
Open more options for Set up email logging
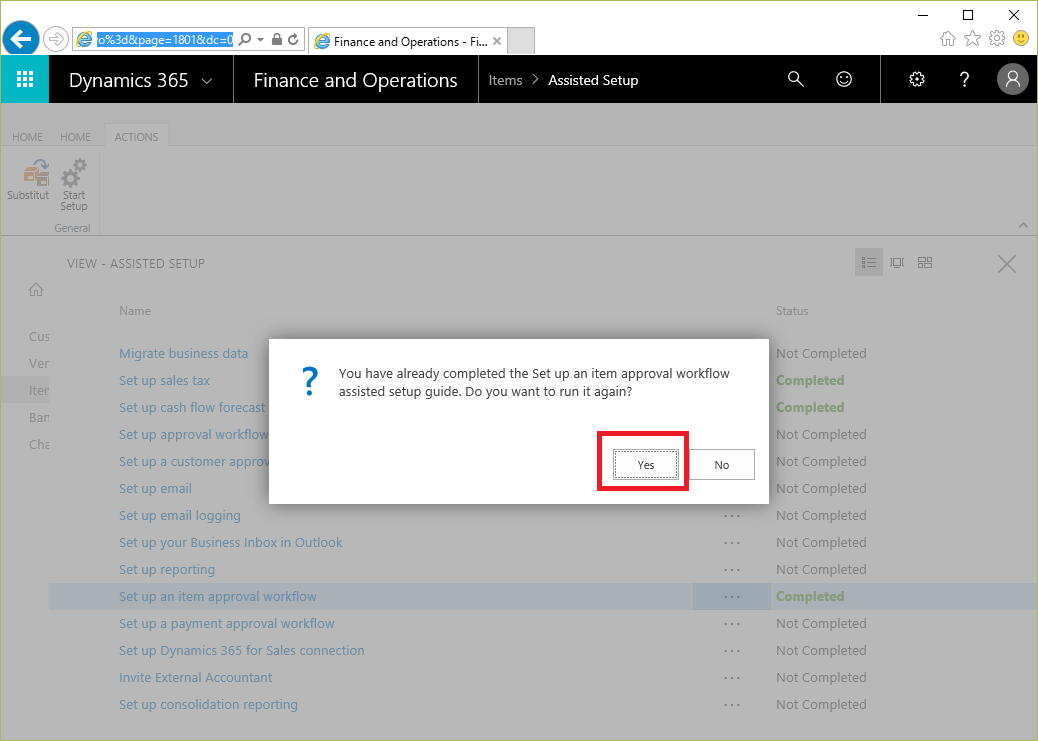(732, 516)
